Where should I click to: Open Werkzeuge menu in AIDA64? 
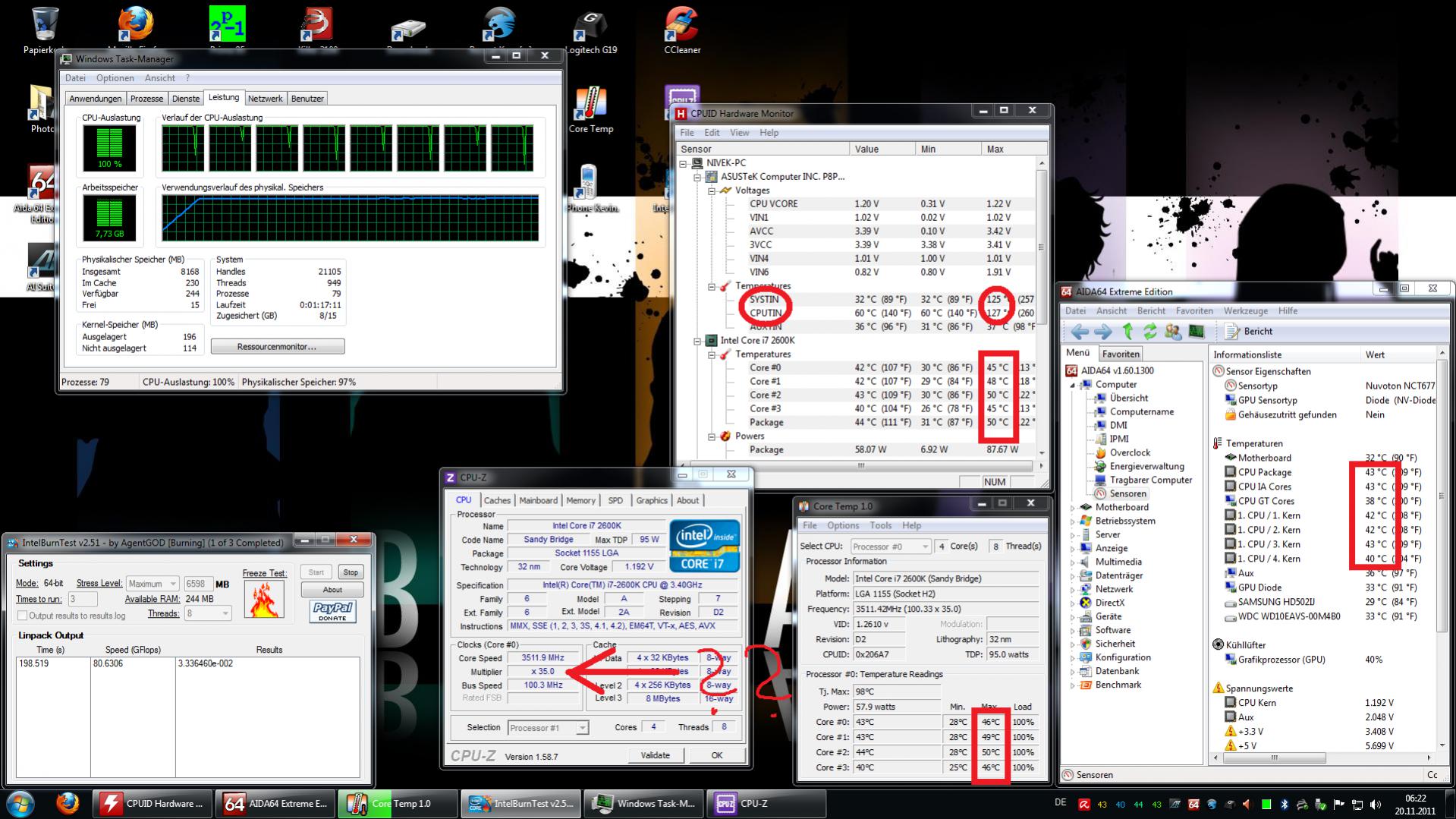[1245, 311]
